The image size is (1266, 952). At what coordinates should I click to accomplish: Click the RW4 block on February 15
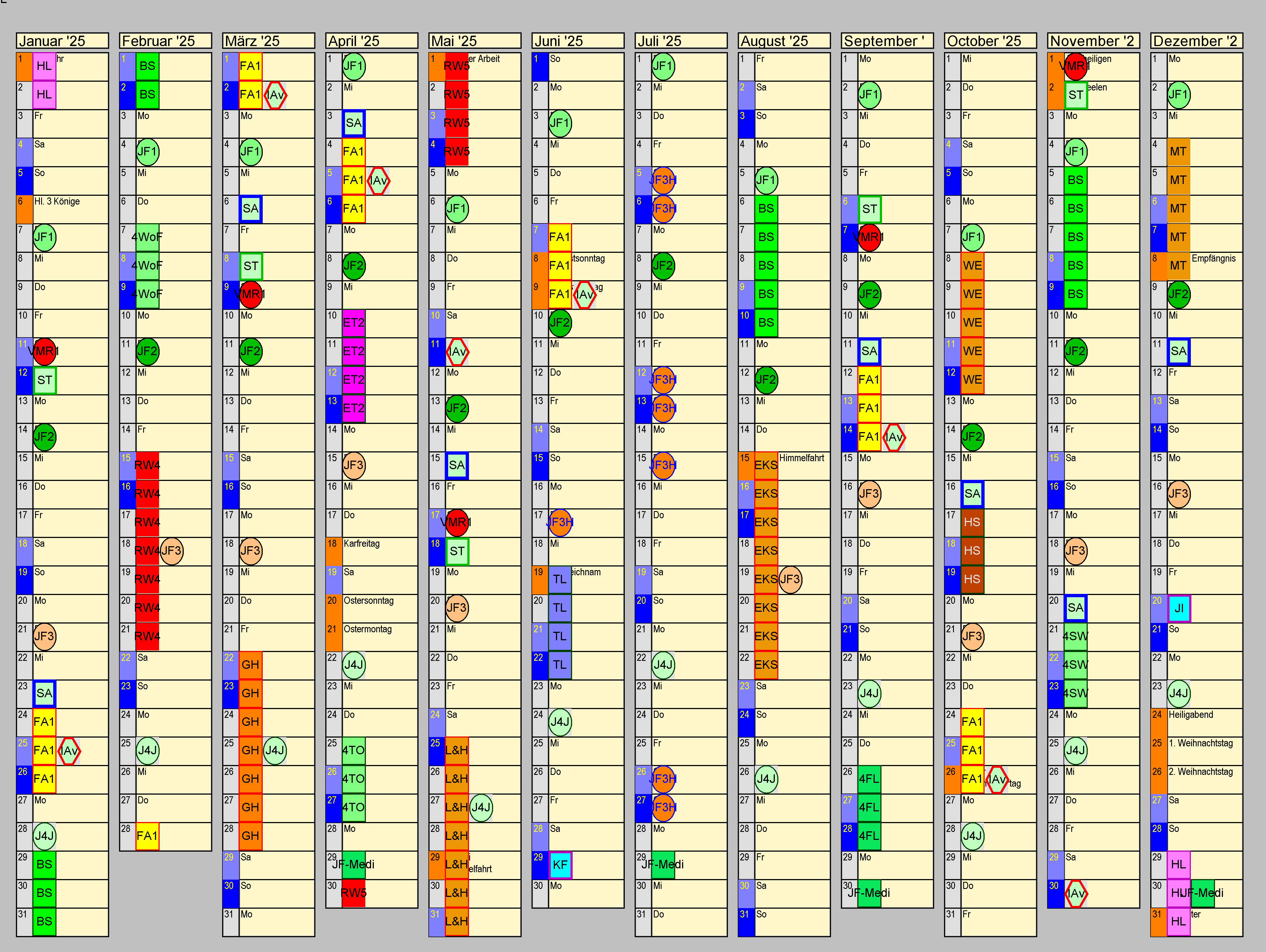(x=148, y=465)
